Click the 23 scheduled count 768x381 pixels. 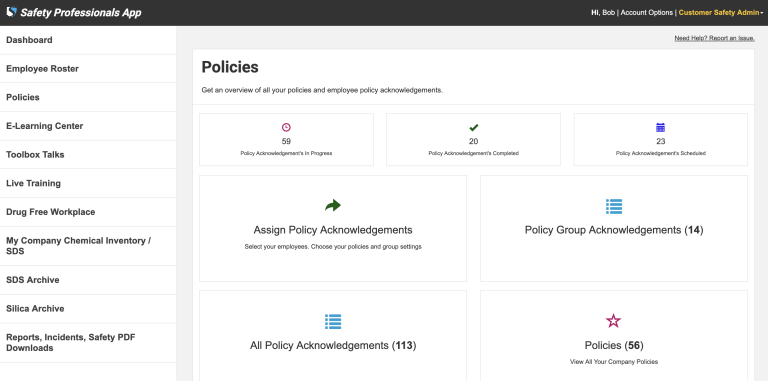[x=661, y=142]
